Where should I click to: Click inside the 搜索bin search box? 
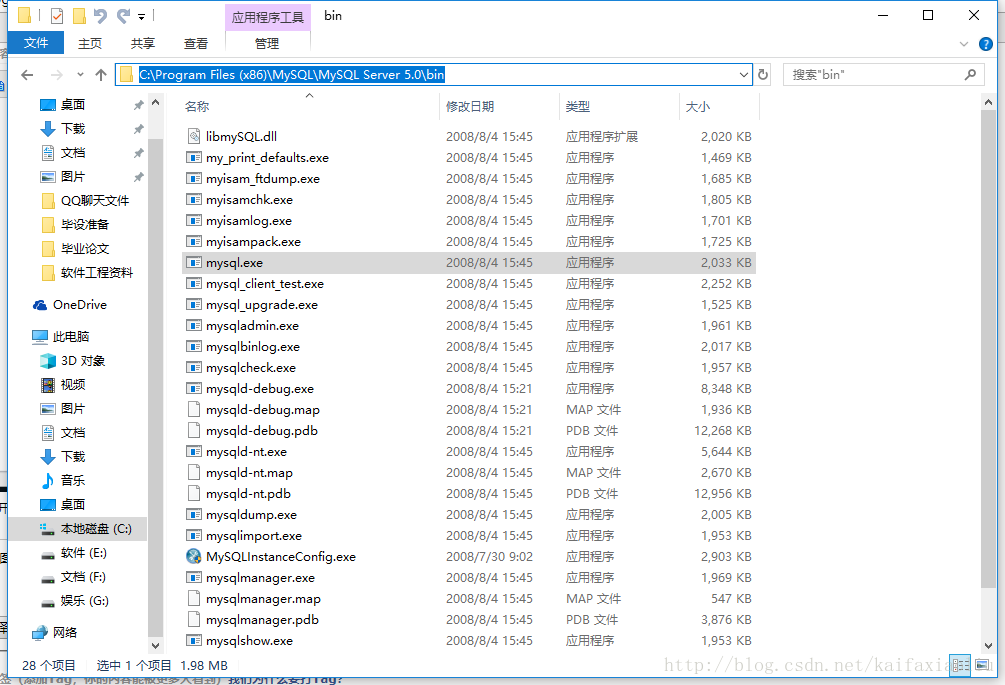coord(880,74)
